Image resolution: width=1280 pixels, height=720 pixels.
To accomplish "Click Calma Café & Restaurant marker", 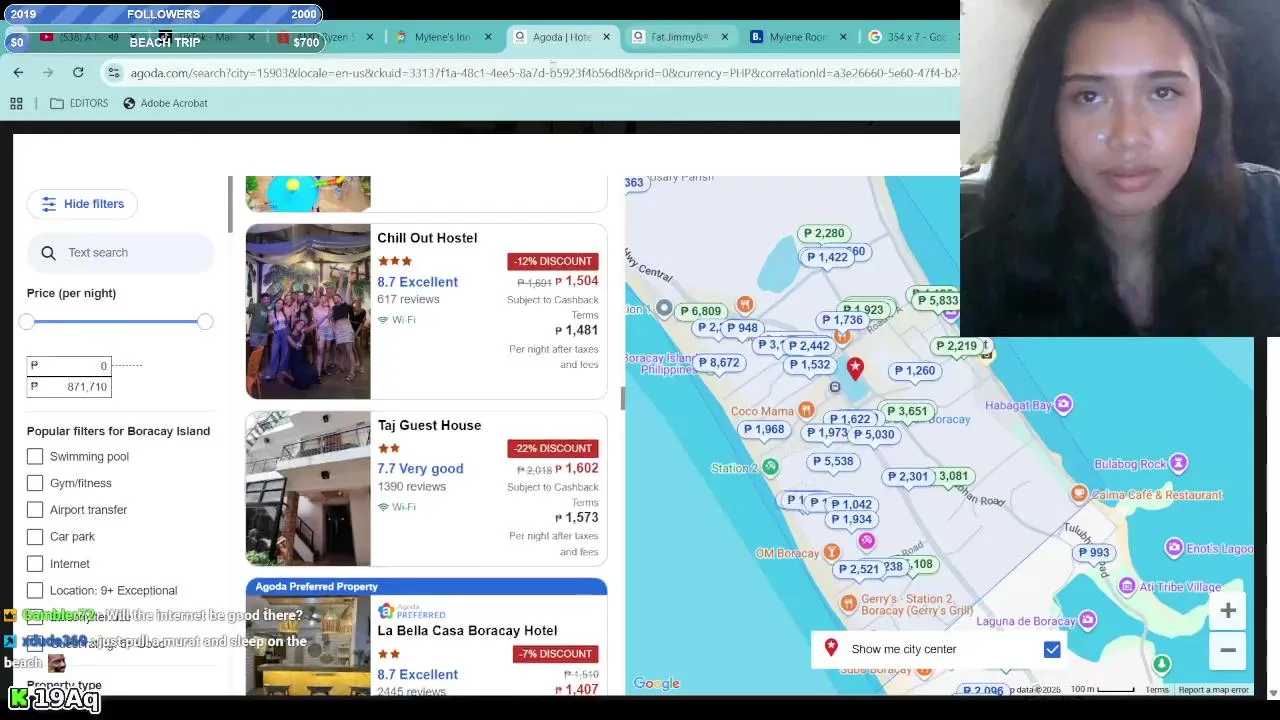I will [x=1078, y=494].
